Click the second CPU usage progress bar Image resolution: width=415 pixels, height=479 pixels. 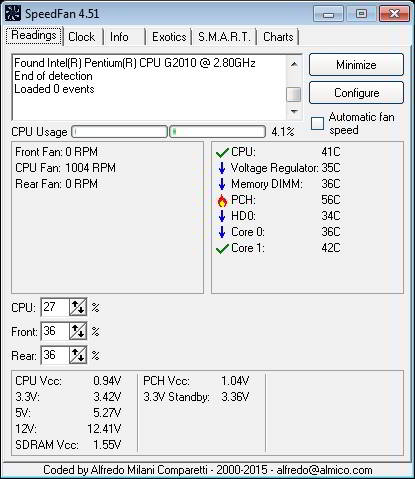pos(218,132)
